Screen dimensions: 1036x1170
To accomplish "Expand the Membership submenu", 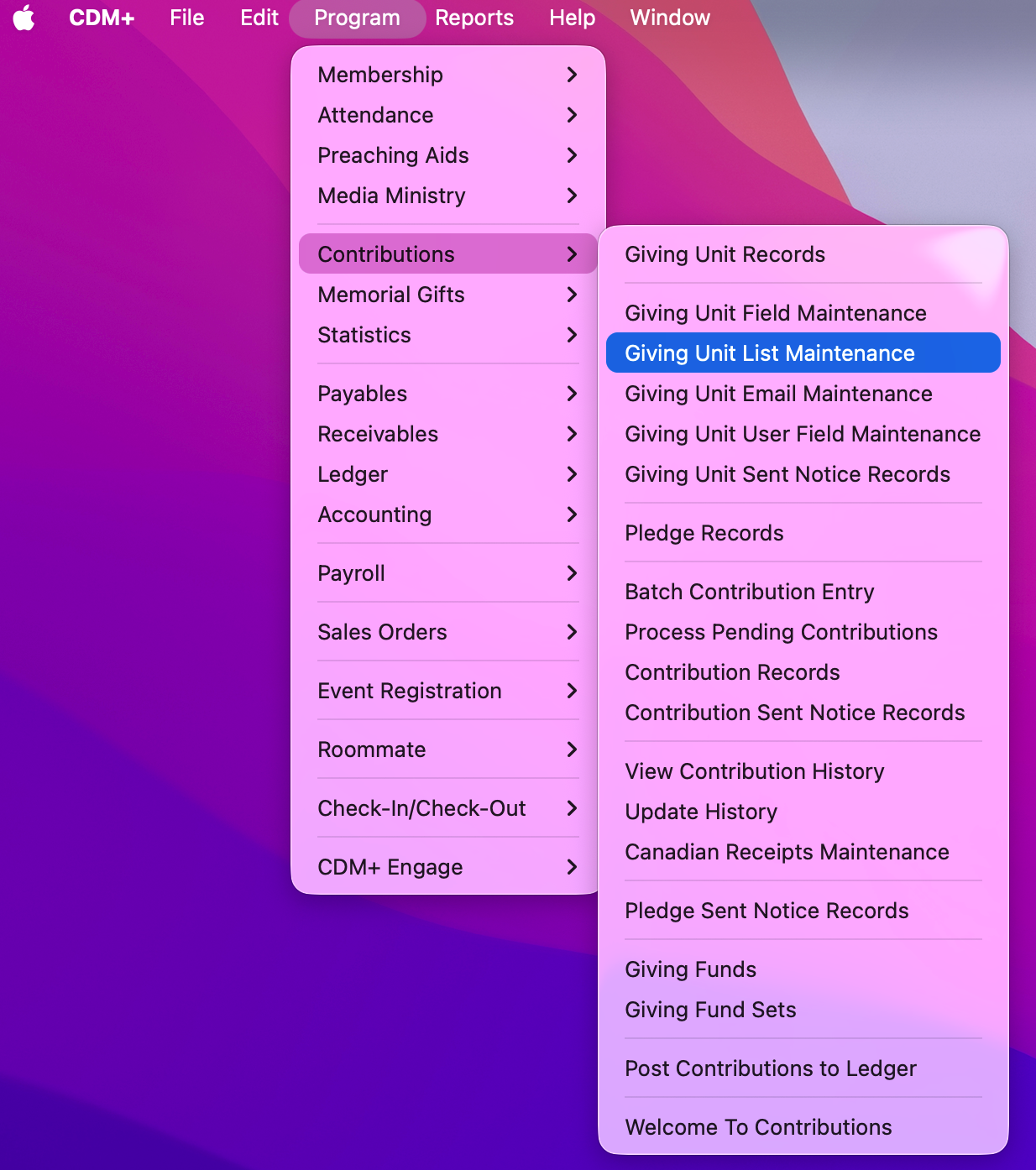I will (448, 75).
